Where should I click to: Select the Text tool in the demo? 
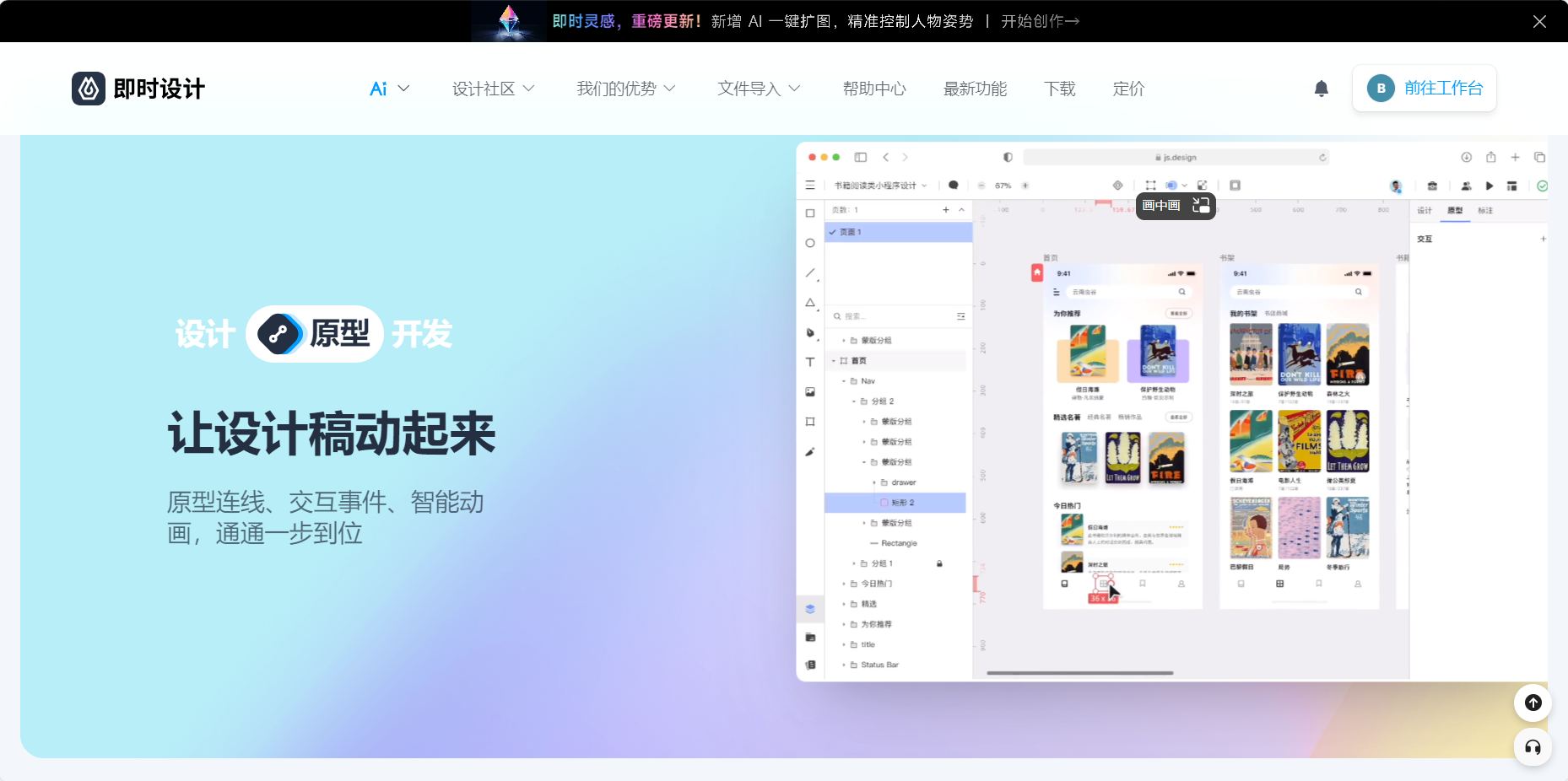pos(810,362)
